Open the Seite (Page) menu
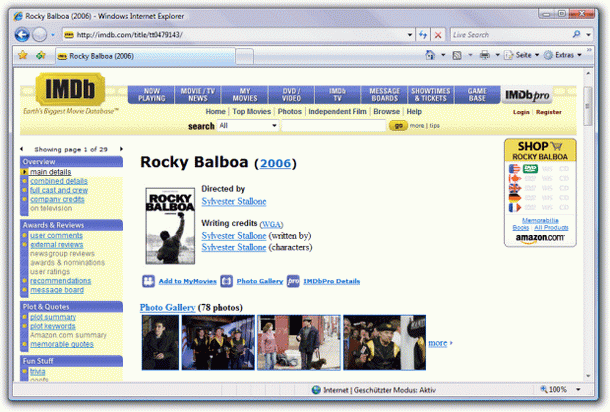The width and height of the screenshot is (610, 412). (522, 55)
